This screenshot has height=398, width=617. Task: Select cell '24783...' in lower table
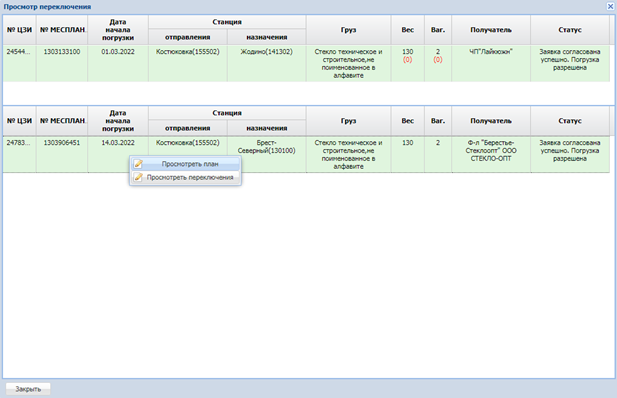pyautogui.click(x=19, y=154)
